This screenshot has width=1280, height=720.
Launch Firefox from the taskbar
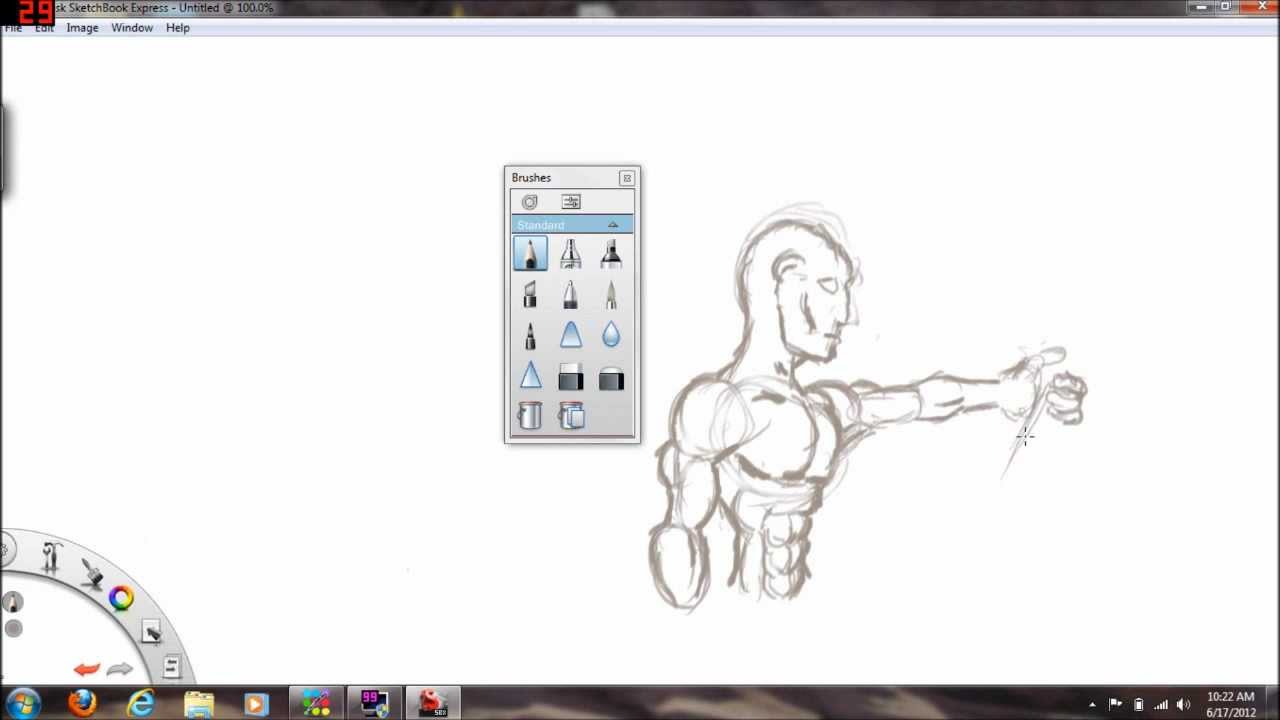pyautogui.click(x=82, y=704)
